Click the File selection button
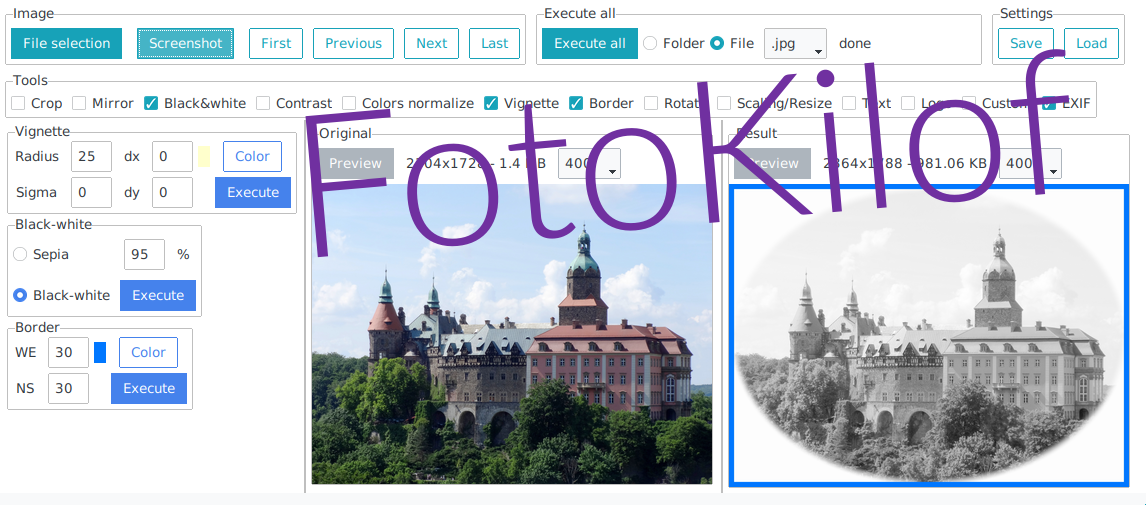 67,43
